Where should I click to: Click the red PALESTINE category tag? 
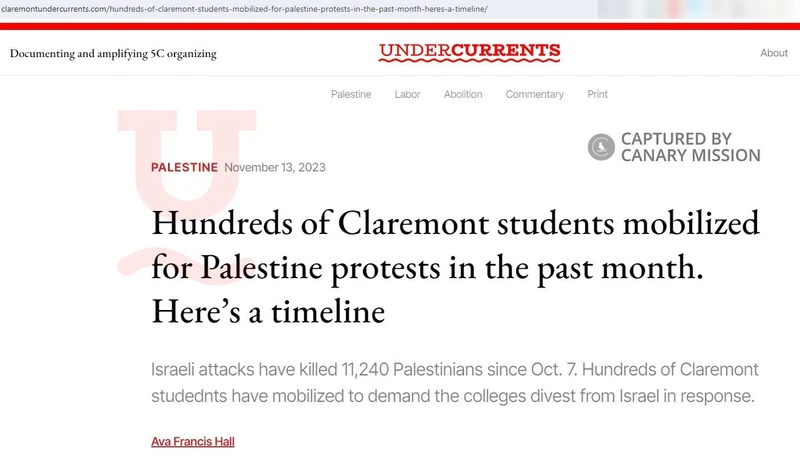184,167
